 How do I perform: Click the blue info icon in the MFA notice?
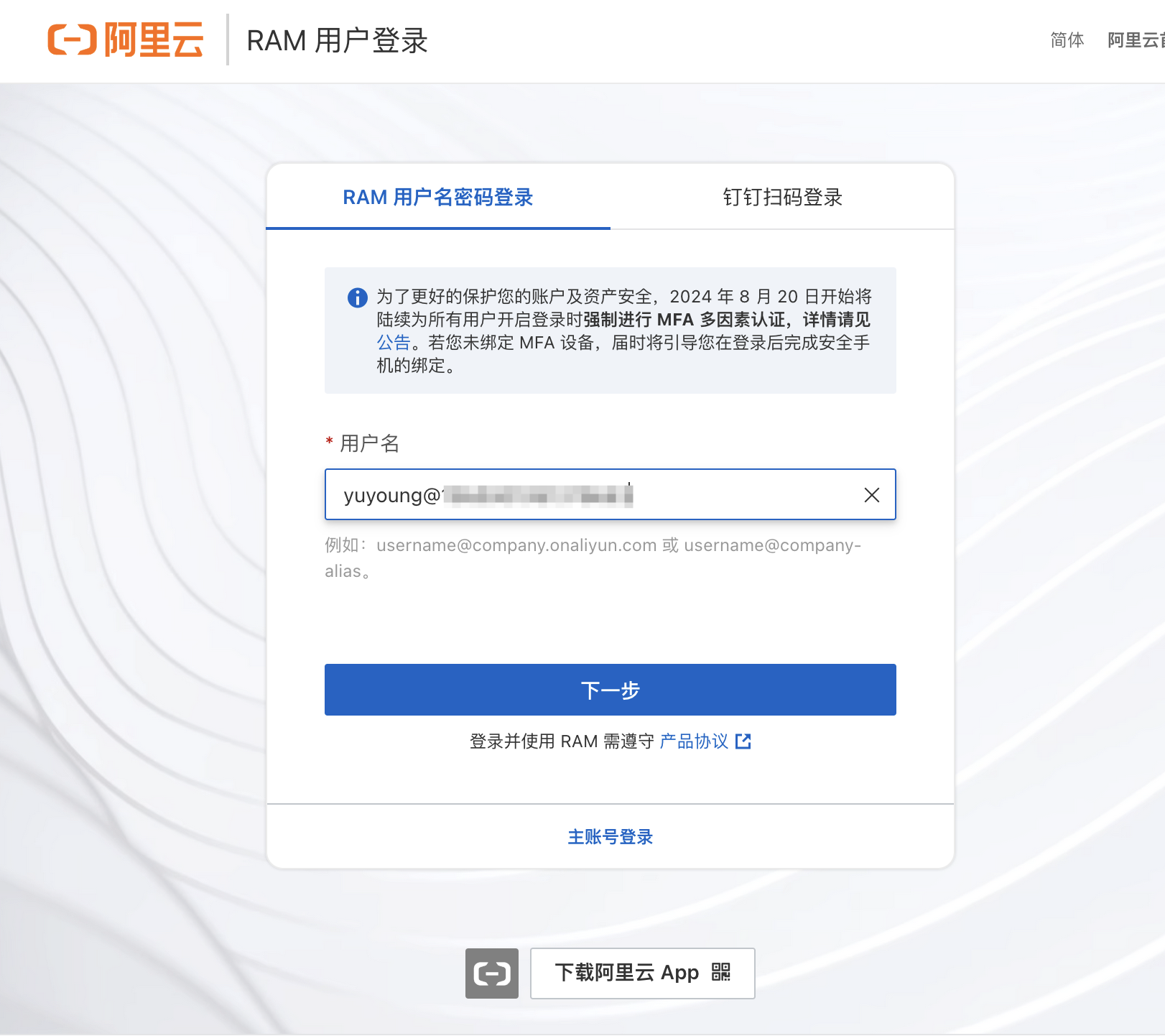point(357,297)
